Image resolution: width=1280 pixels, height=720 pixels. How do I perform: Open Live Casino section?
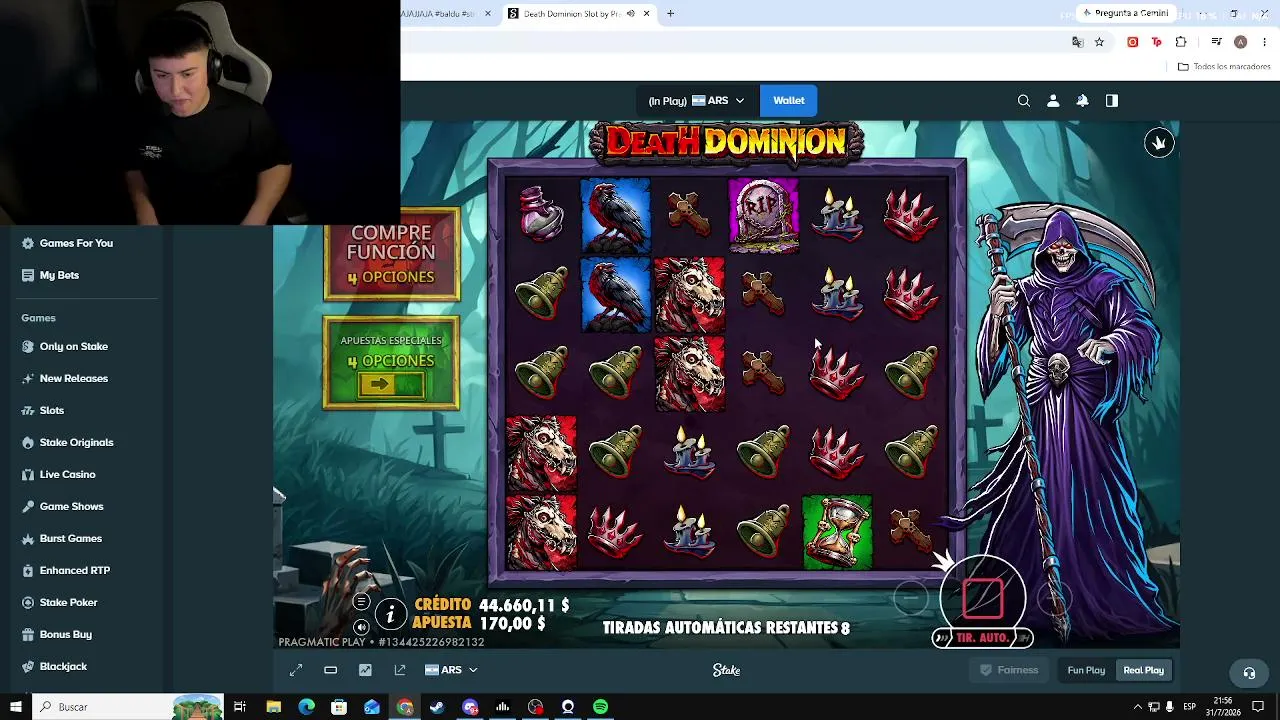(68, 474)
